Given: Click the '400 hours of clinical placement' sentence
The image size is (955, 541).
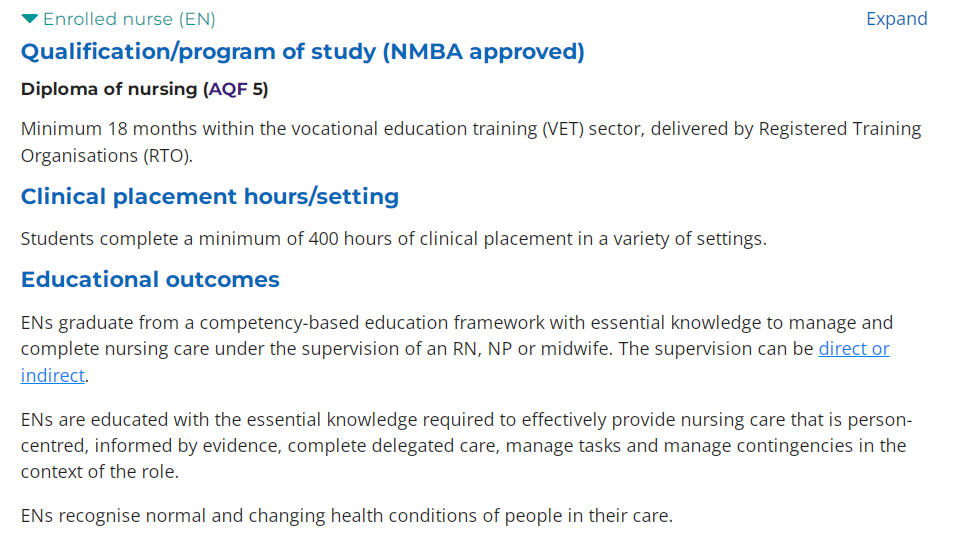Looking at the screenshot, I should click(x=393, y=238).
